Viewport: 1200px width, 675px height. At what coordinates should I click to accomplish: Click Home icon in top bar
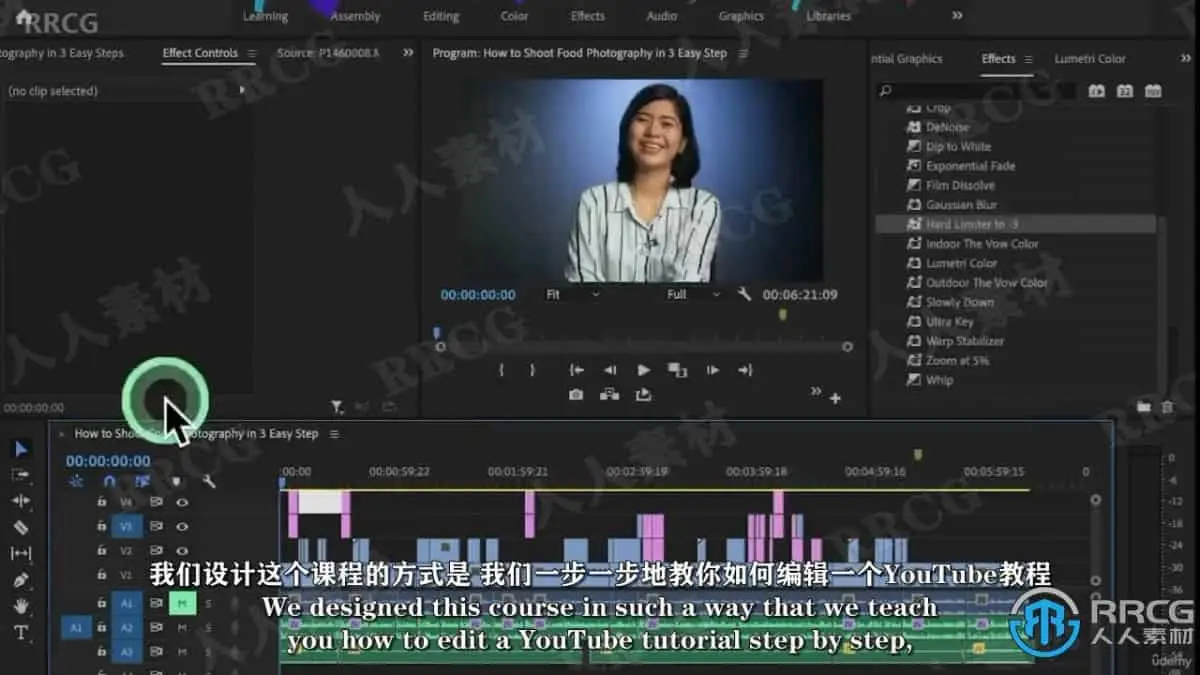pos(23,16)
